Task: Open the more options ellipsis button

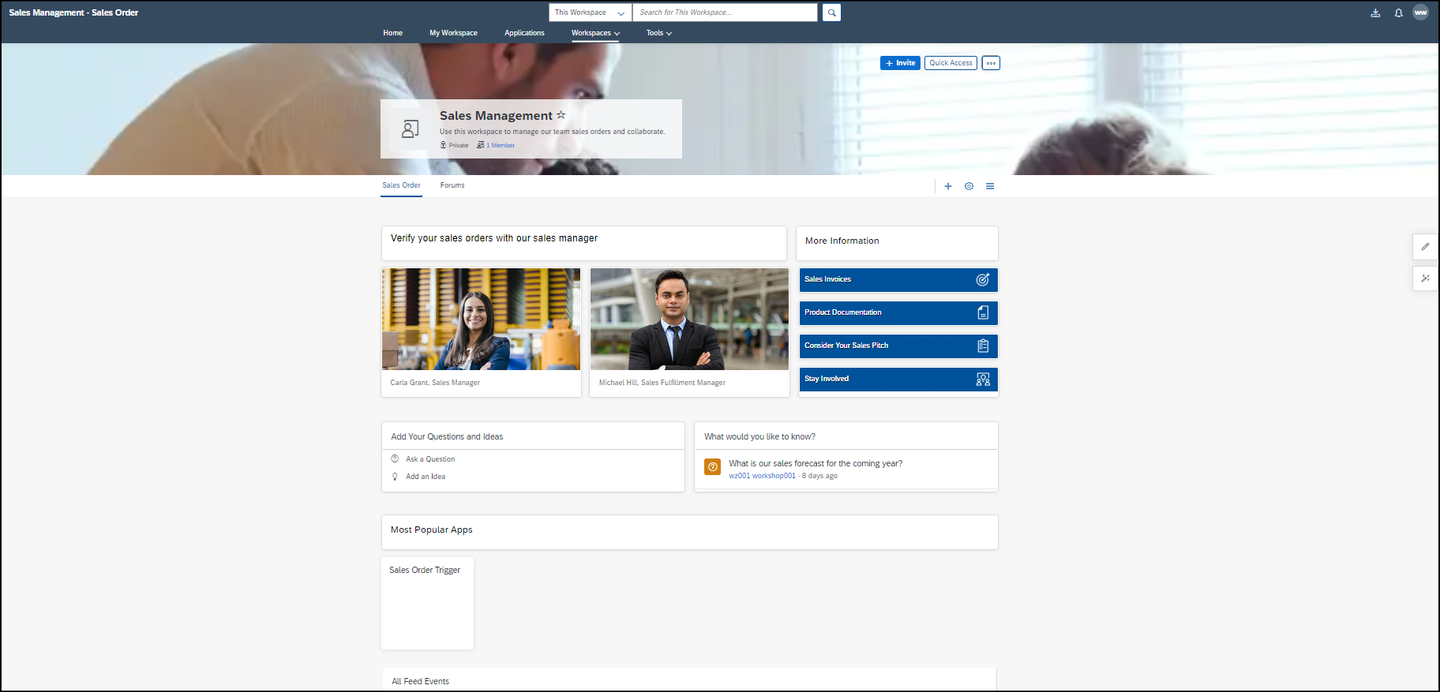Action: coord(991,63)
